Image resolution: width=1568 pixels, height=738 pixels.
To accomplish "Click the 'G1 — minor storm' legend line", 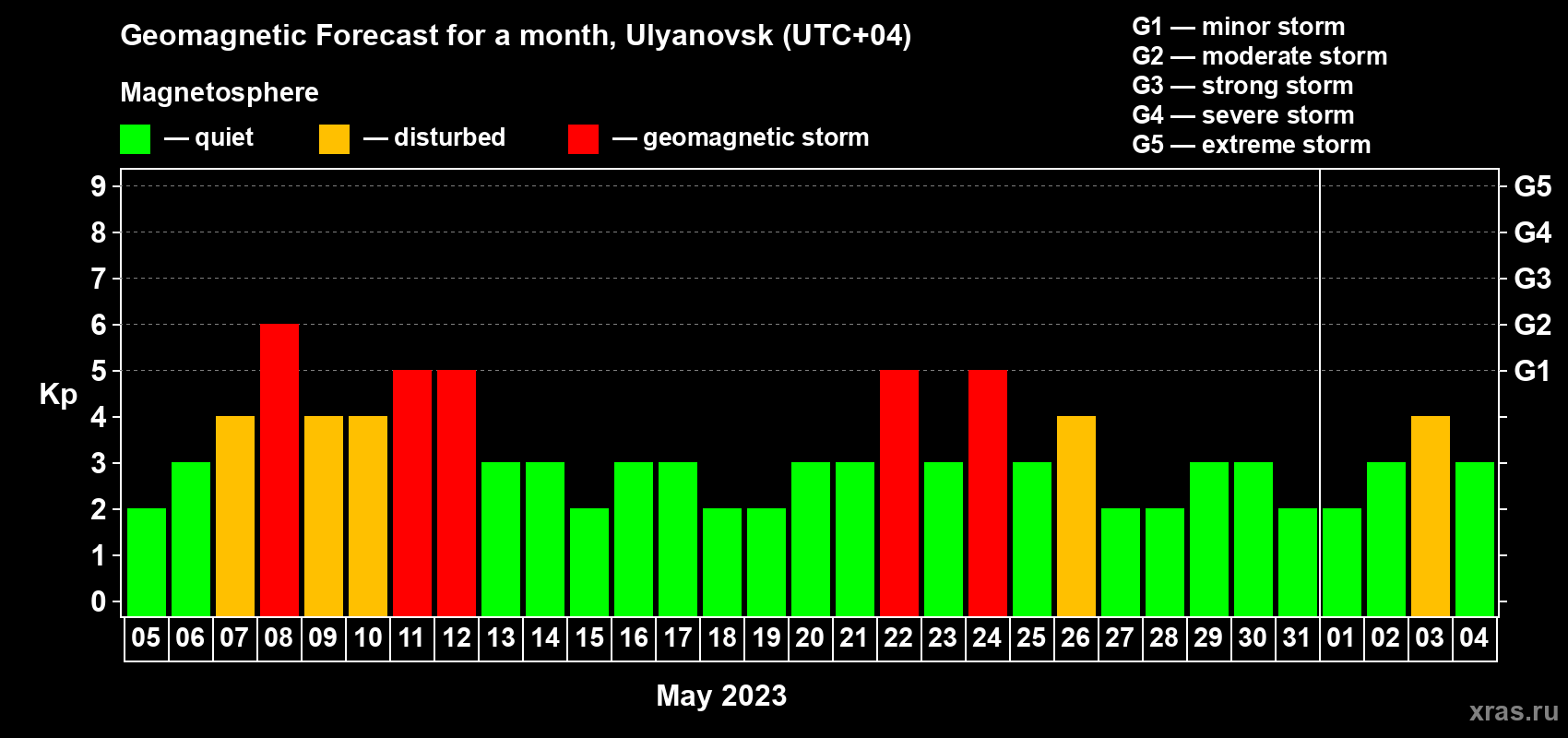I will pyautogui.click(x=1239, y=27).
